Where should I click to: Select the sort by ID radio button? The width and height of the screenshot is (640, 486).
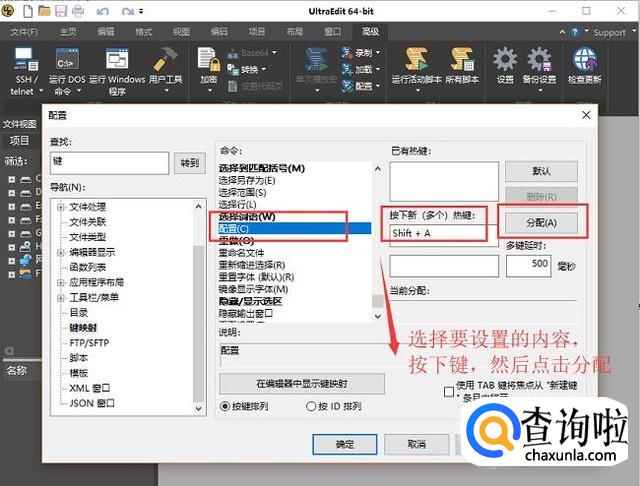click(x=311, y=406)
